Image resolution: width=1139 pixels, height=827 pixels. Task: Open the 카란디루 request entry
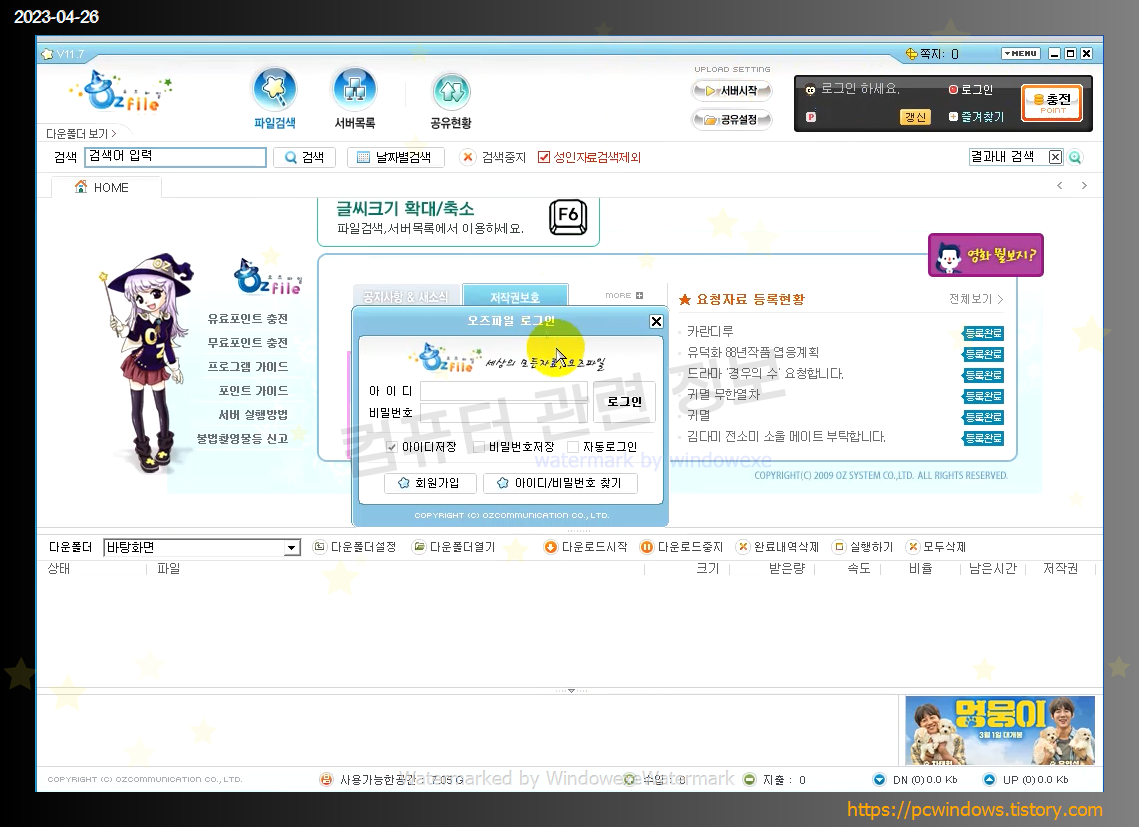[x=710, y=331]
